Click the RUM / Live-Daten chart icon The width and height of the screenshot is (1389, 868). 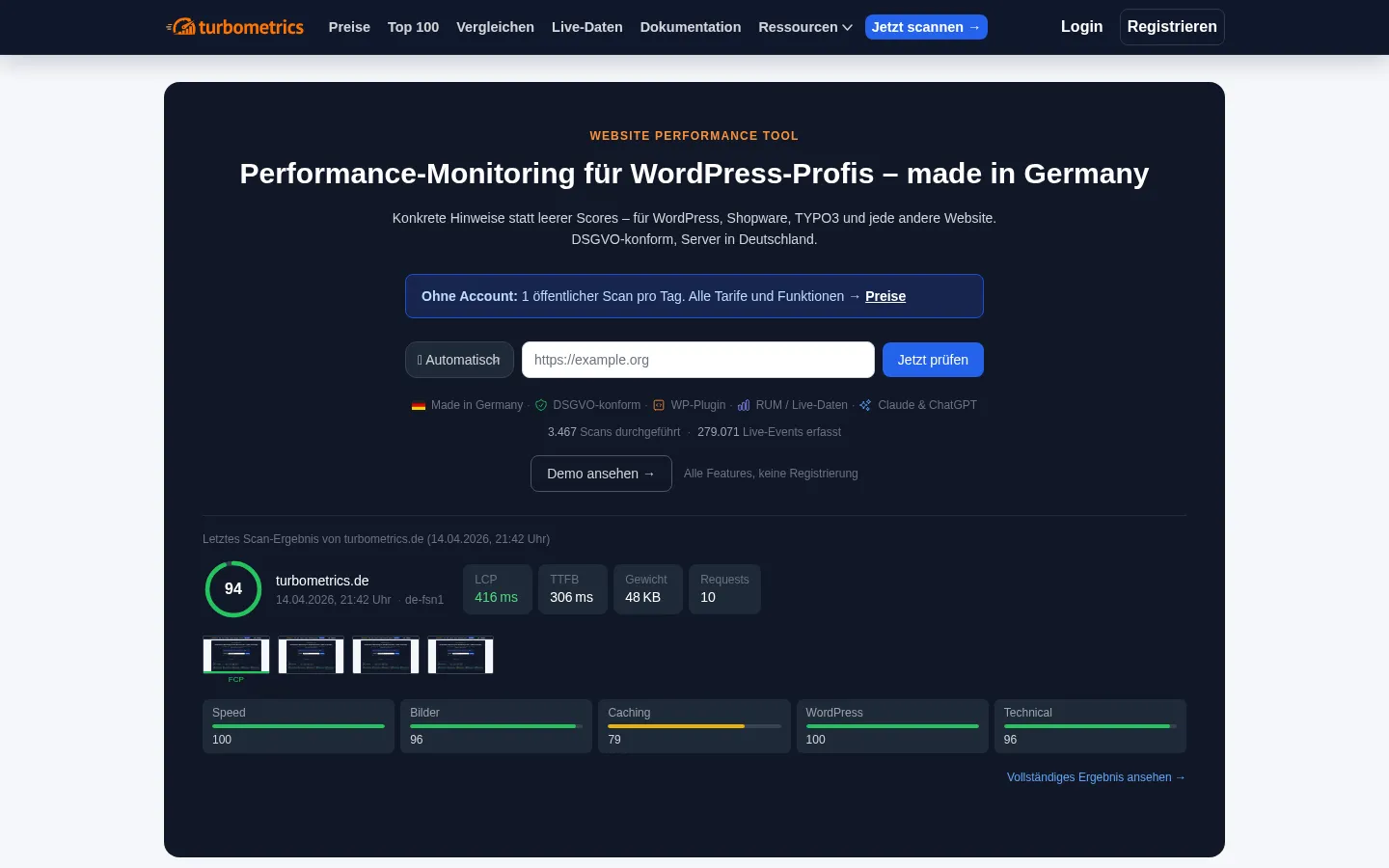[x=744, y=405]
